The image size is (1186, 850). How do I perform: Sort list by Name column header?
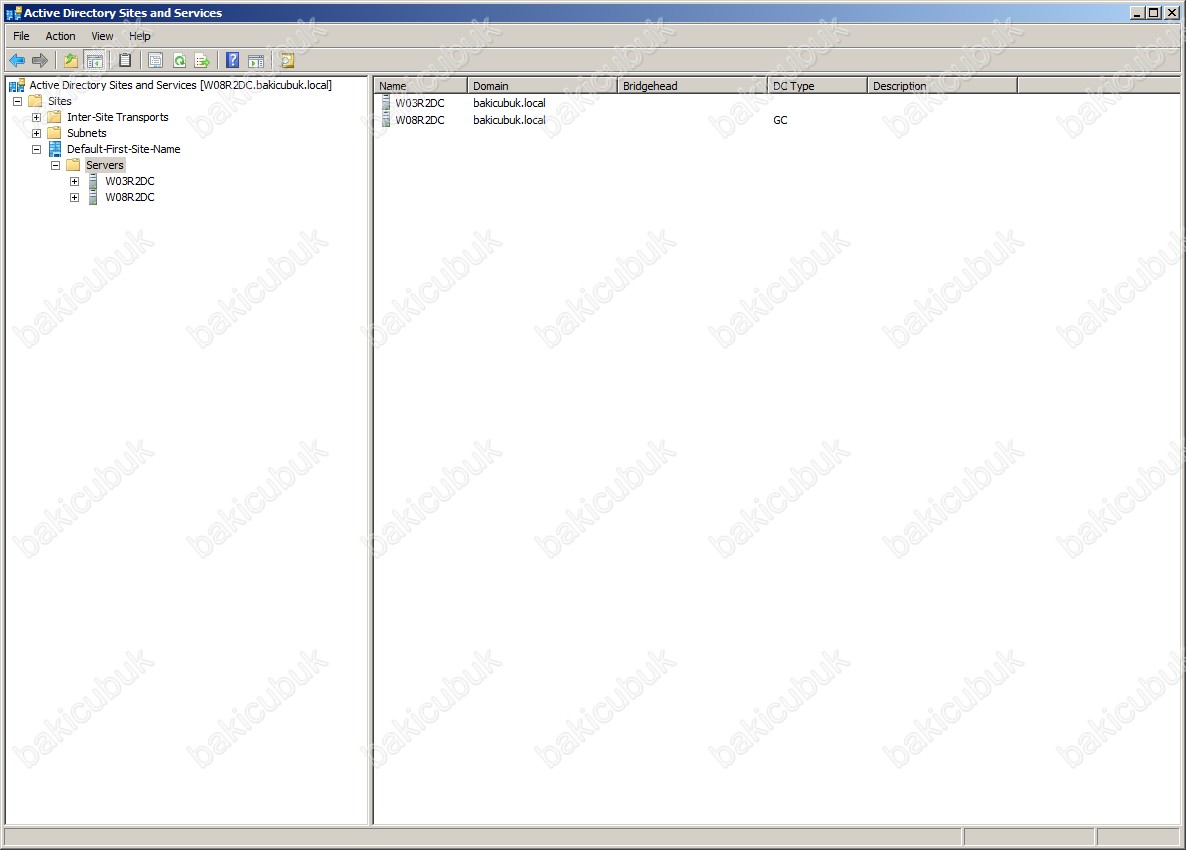click(x=421, y=85)
